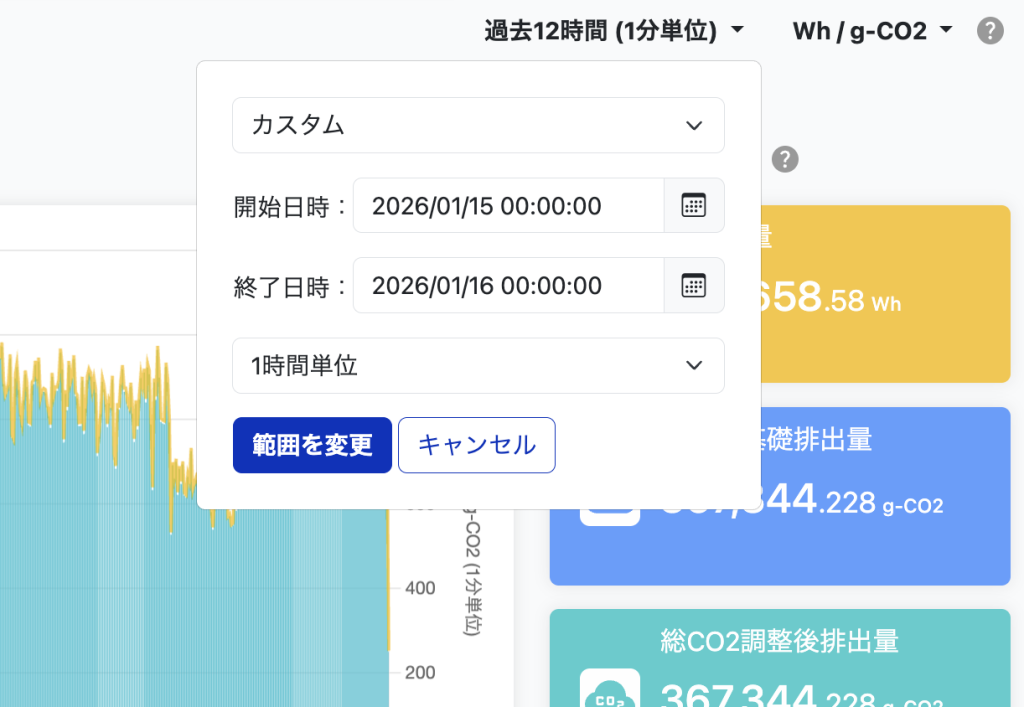
Task: Click the help icon beside Wh / g-CO2
Action: [x=989, y=31]
